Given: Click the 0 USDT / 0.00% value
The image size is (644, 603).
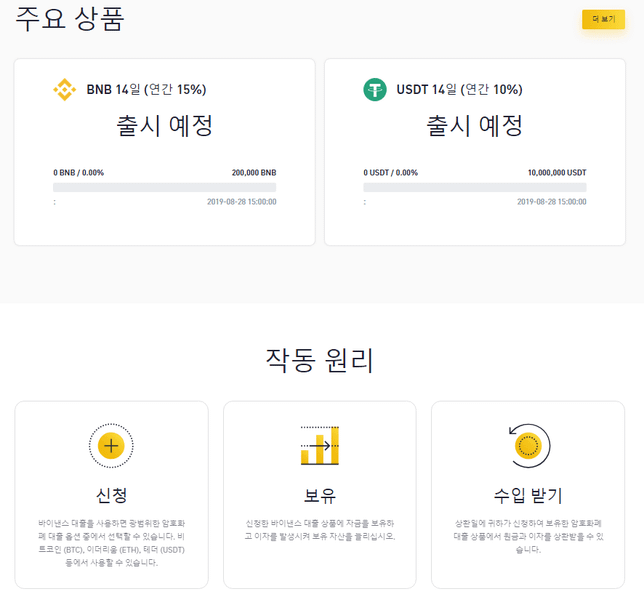Looking at the screenshot, I should [390, 173].
